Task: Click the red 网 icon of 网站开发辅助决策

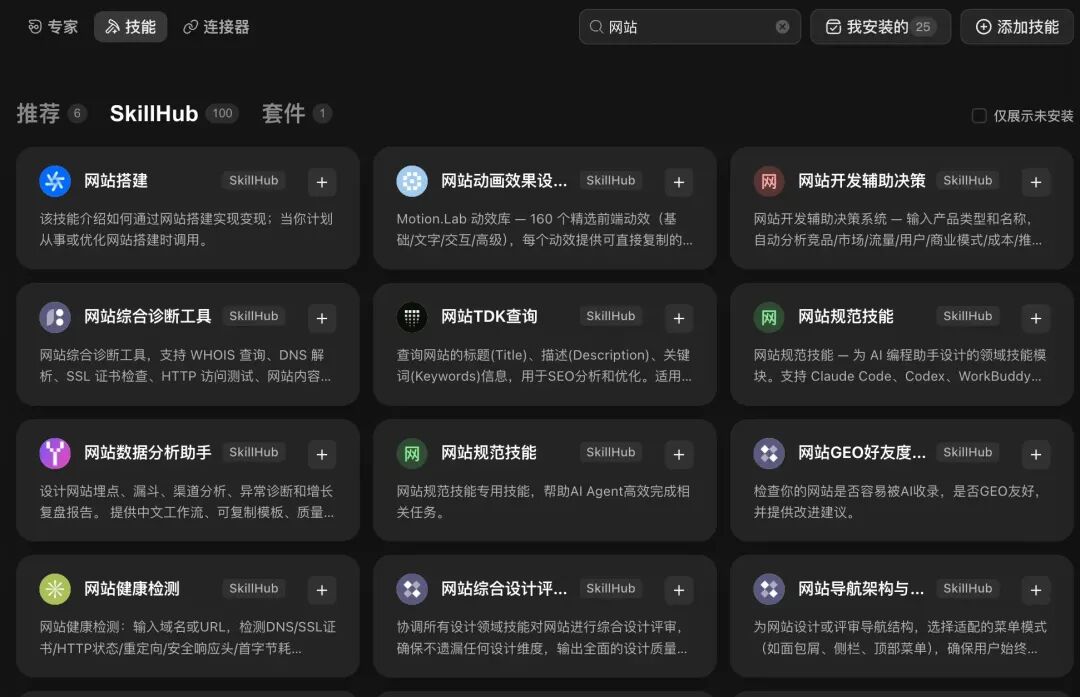Action: point(769,181)
